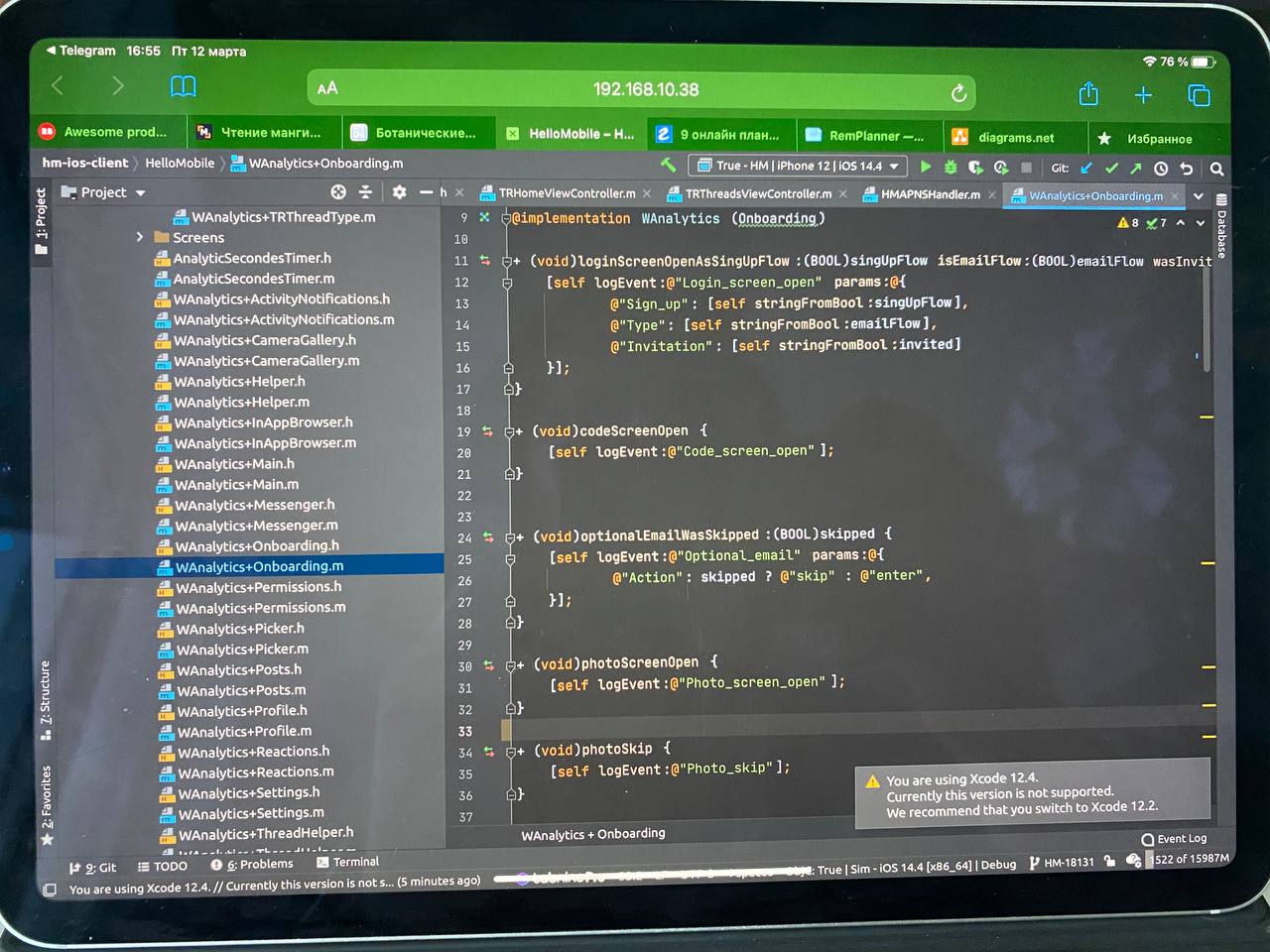
Task: Click the Build hammer icon
Action: click(668, 165)
